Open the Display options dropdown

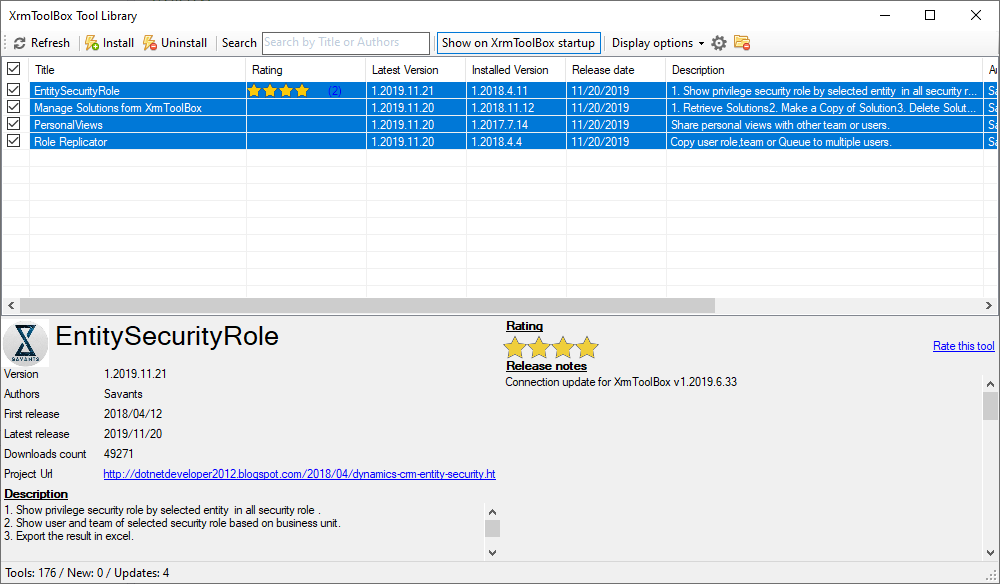coord(655,43)
